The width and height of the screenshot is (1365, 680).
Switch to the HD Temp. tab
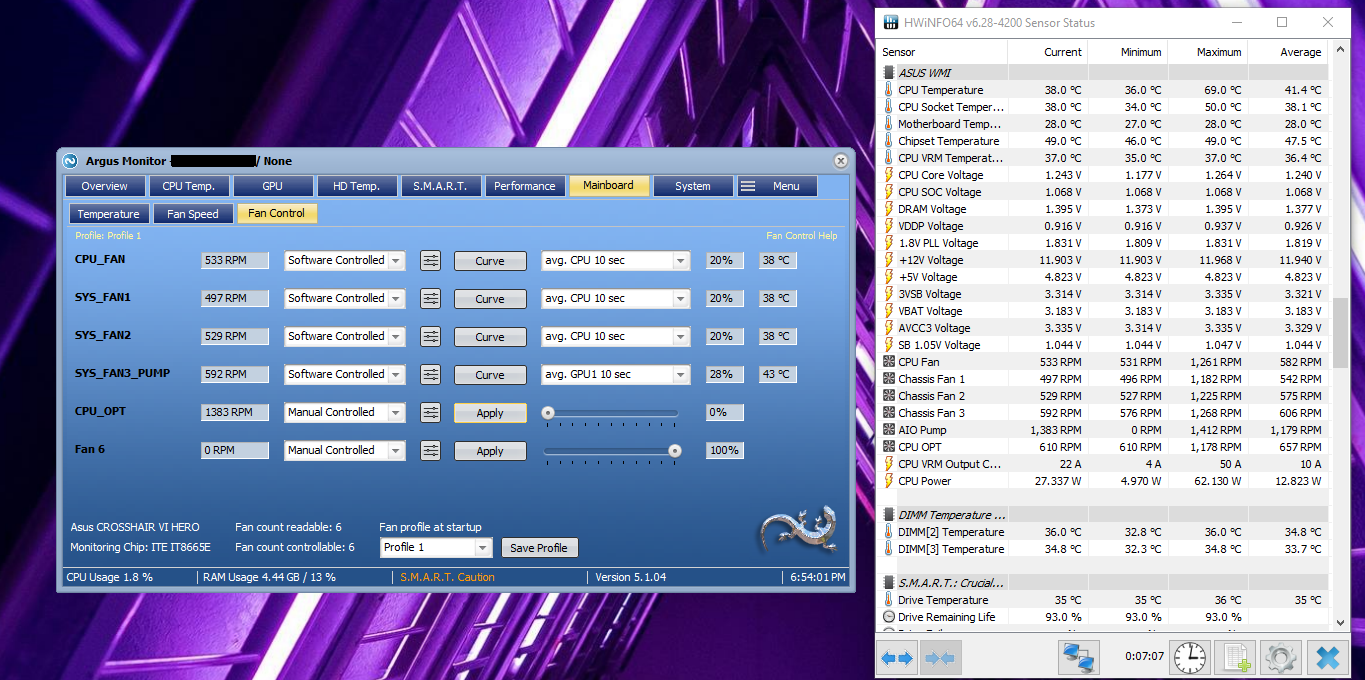click(x=357, y=186)
